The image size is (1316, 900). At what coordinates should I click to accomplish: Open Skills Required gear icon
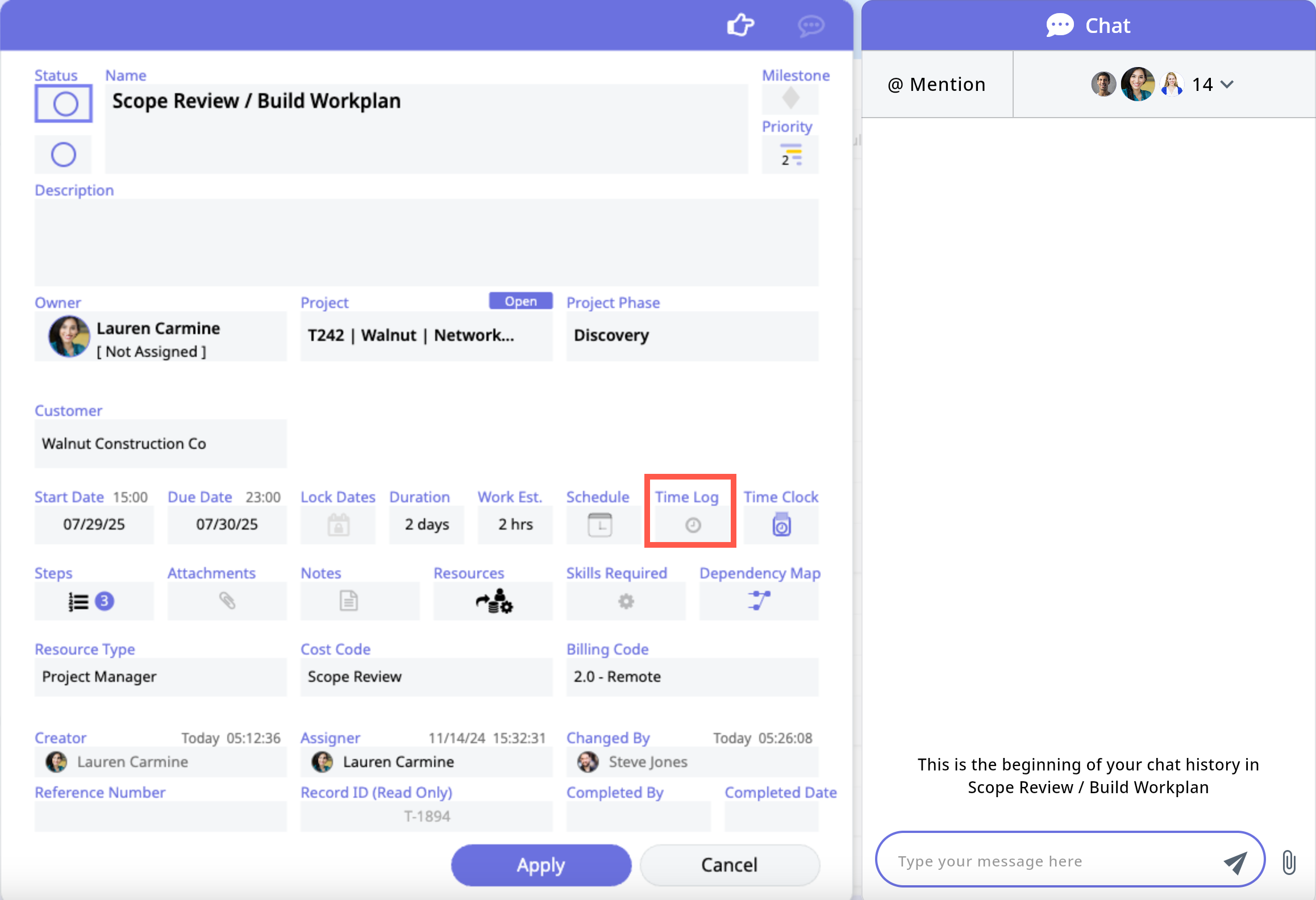point(626,601)
